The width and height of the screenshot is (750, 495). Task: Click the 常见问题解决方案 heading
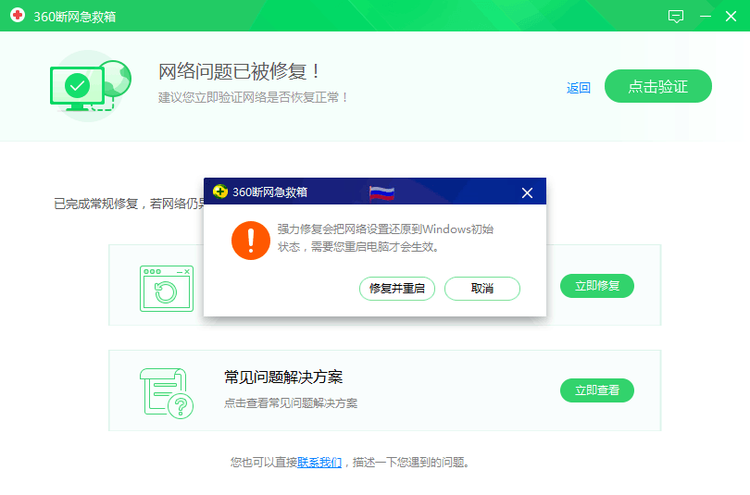[283, 377]
